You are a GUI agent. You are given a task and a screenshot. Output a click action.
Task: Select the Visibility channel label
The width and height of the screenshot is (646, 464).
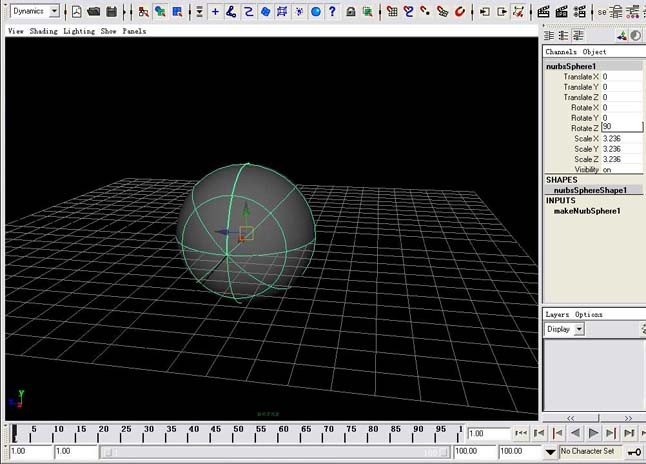coord(586,169)
